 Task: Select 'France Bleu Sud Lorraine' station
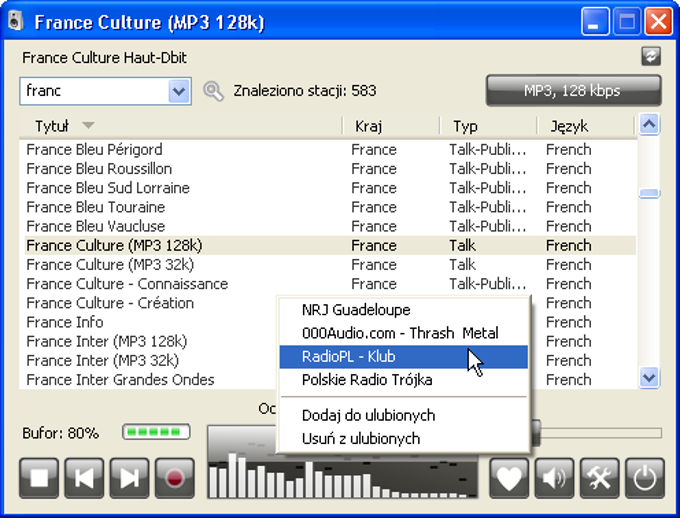coord(328,188)
